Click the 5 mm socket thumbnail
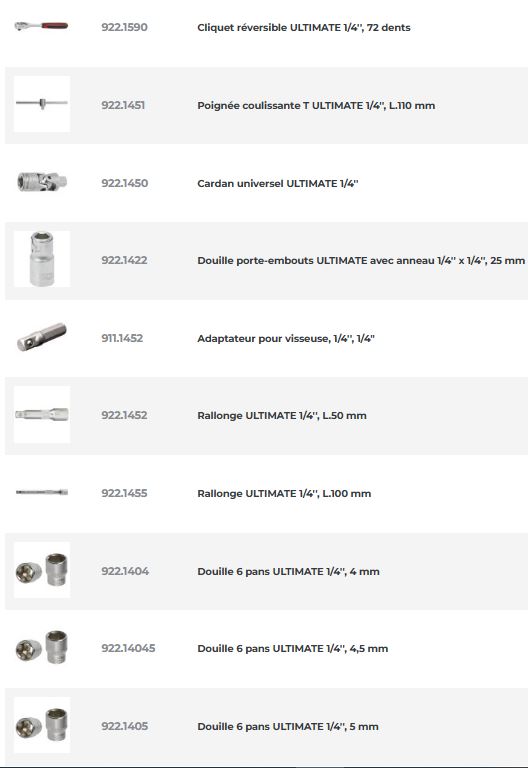 [42, 725]
